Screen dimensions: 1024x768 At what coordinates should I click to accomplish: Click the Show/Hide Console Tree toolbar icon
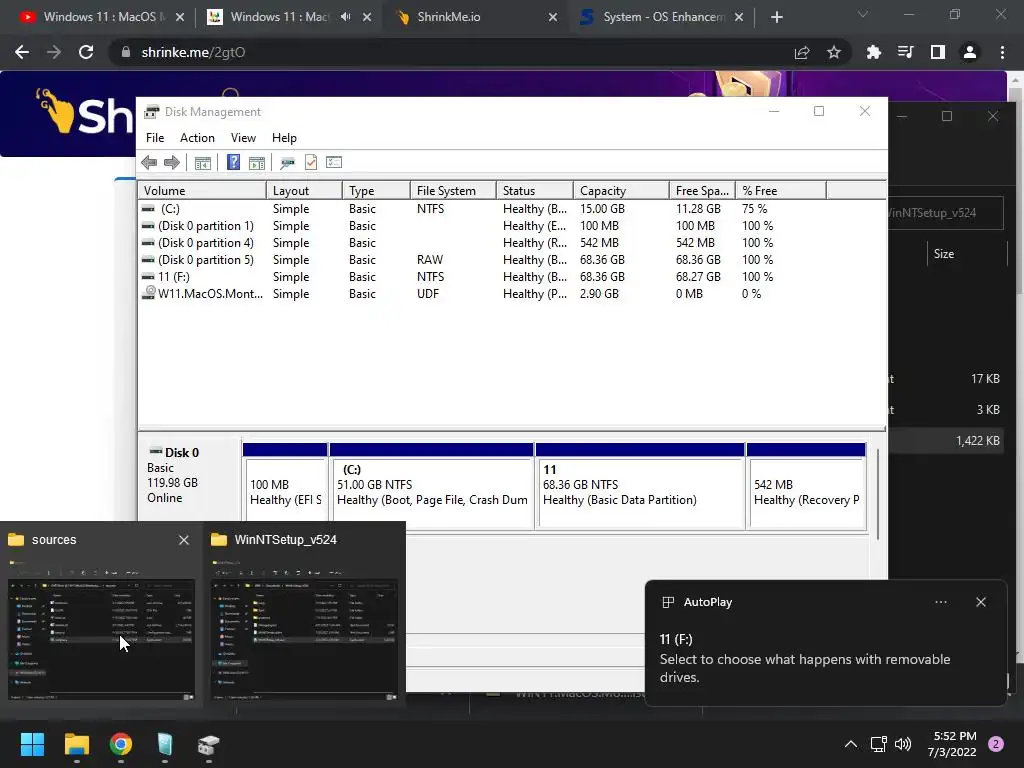pyautogui.click(x=202, y=163)
